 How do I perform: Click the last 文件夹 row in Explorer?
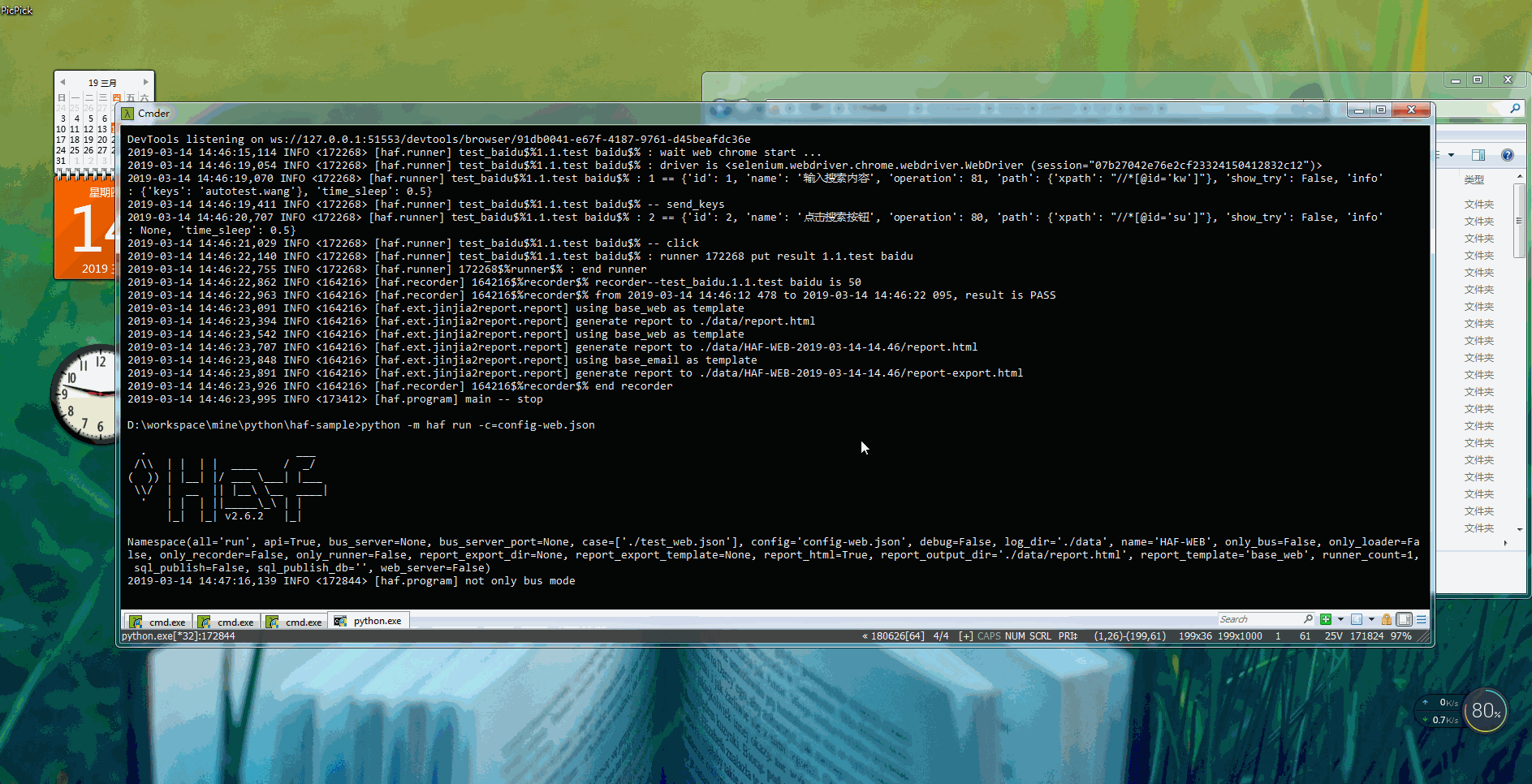click(x=1479, y=528)
